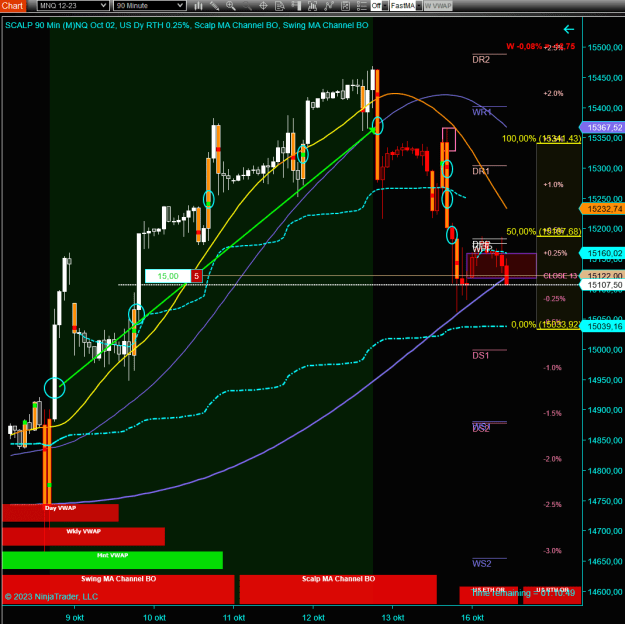Click the purple rectangle zone near CLOSE
The image size is (625, 624).
(x=501, y=266)
